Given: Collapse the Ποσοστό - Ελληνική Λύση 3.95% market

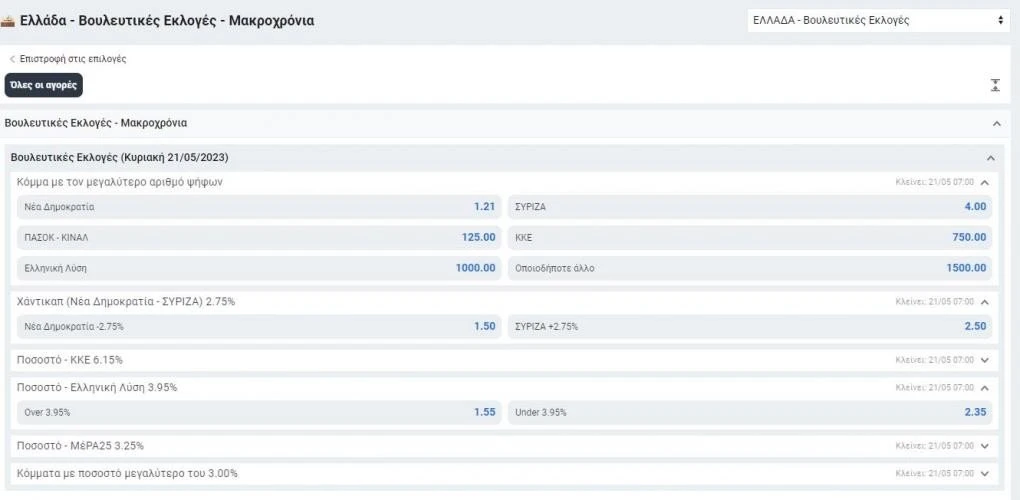Looking at the screenshot, I should 984,387.
